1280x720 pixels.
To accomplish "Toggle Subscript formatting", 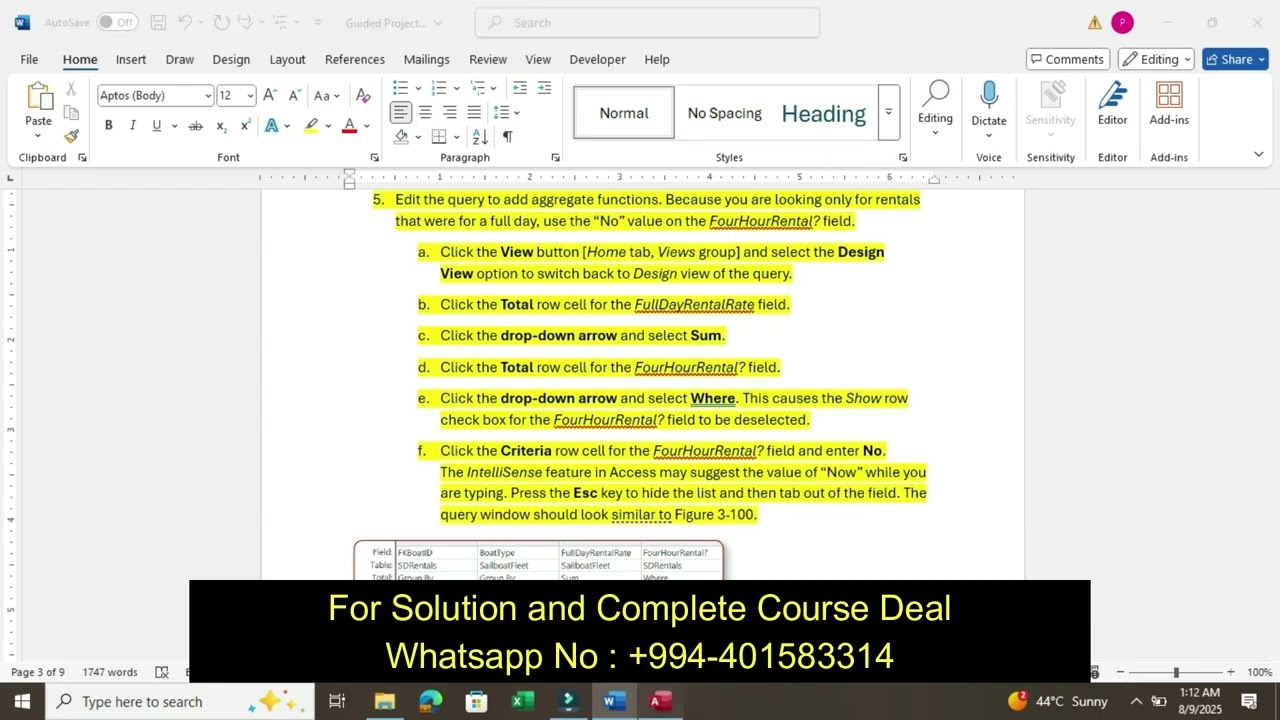I will (x=221, y=126).
